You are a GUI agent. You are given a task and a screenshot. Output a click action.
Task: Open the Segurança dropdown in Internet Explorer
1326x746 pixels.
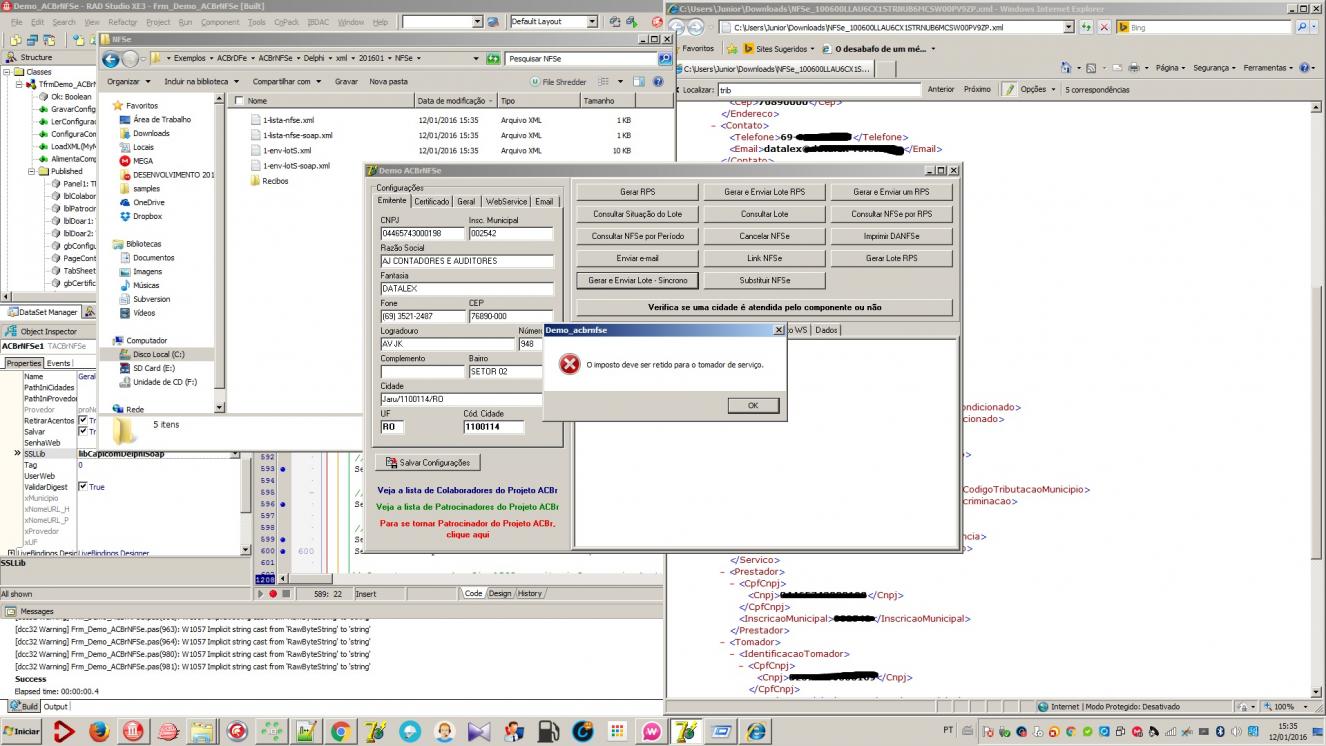pos(1214,68)
